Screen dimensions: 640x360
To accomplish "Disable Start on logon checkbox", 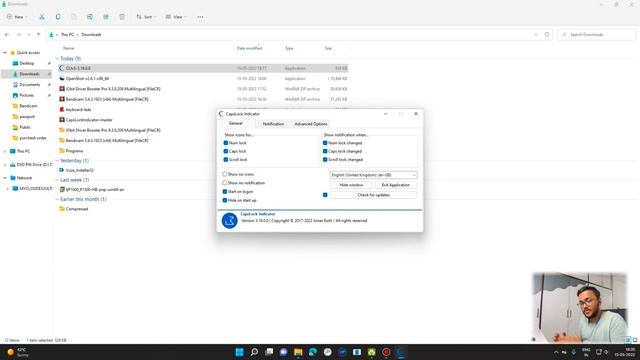I will (x=225, y=191).
